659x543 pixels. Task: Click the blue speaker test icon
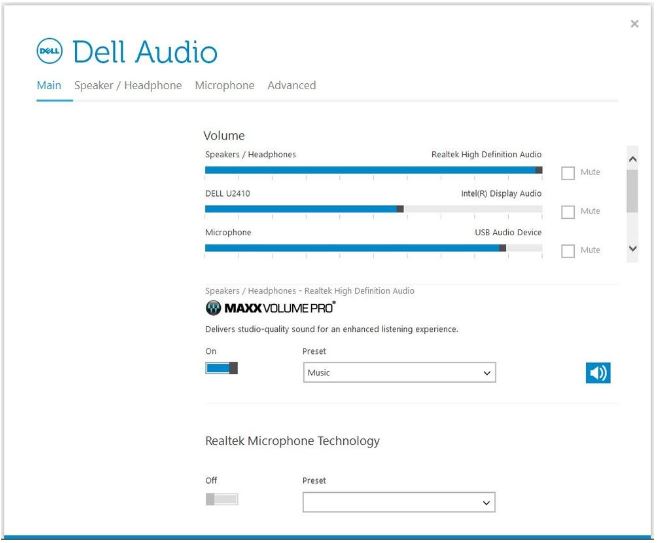[598, 373]
